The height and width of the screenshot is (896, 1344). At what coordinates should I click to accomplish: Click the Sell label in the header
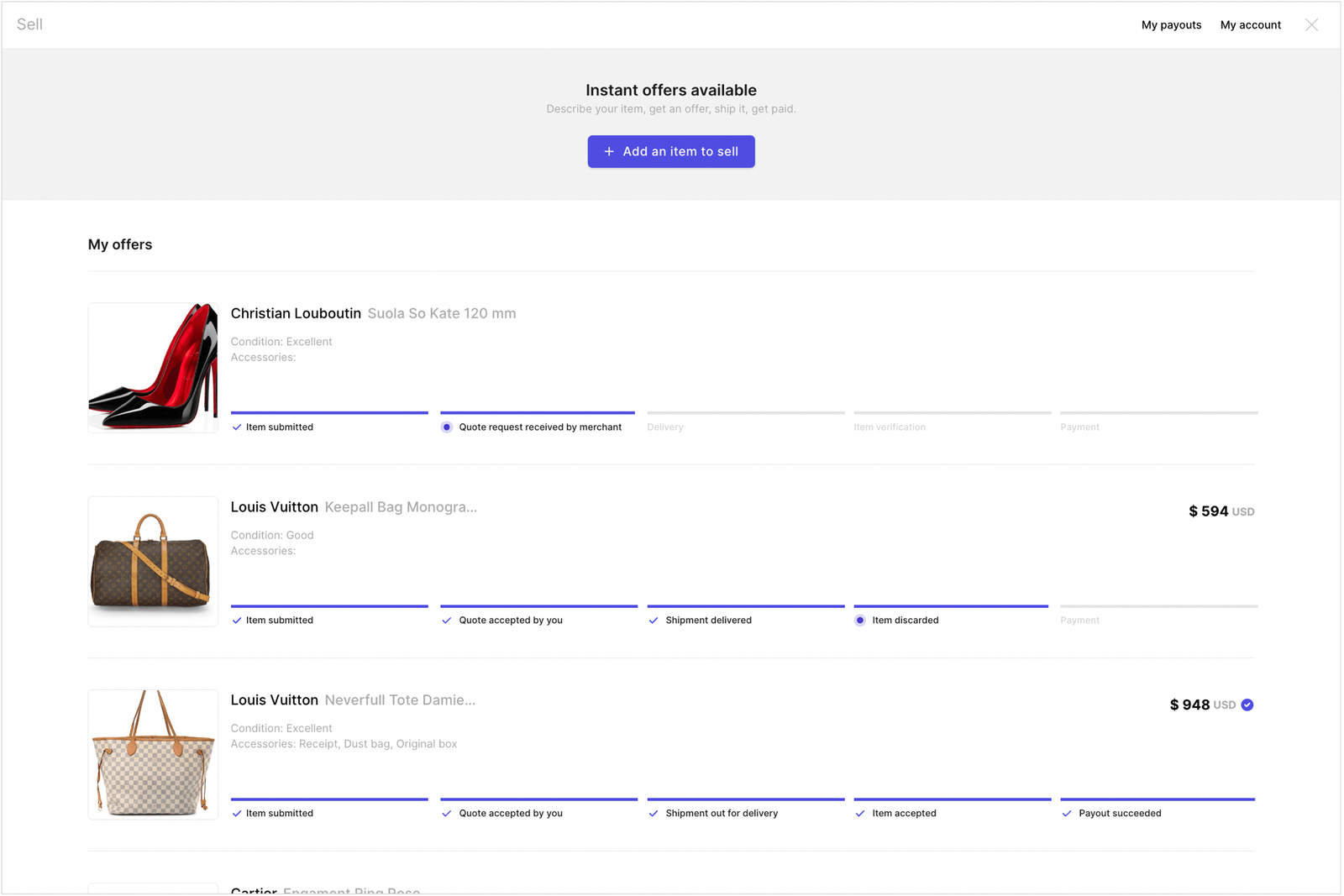click(29, 24)
